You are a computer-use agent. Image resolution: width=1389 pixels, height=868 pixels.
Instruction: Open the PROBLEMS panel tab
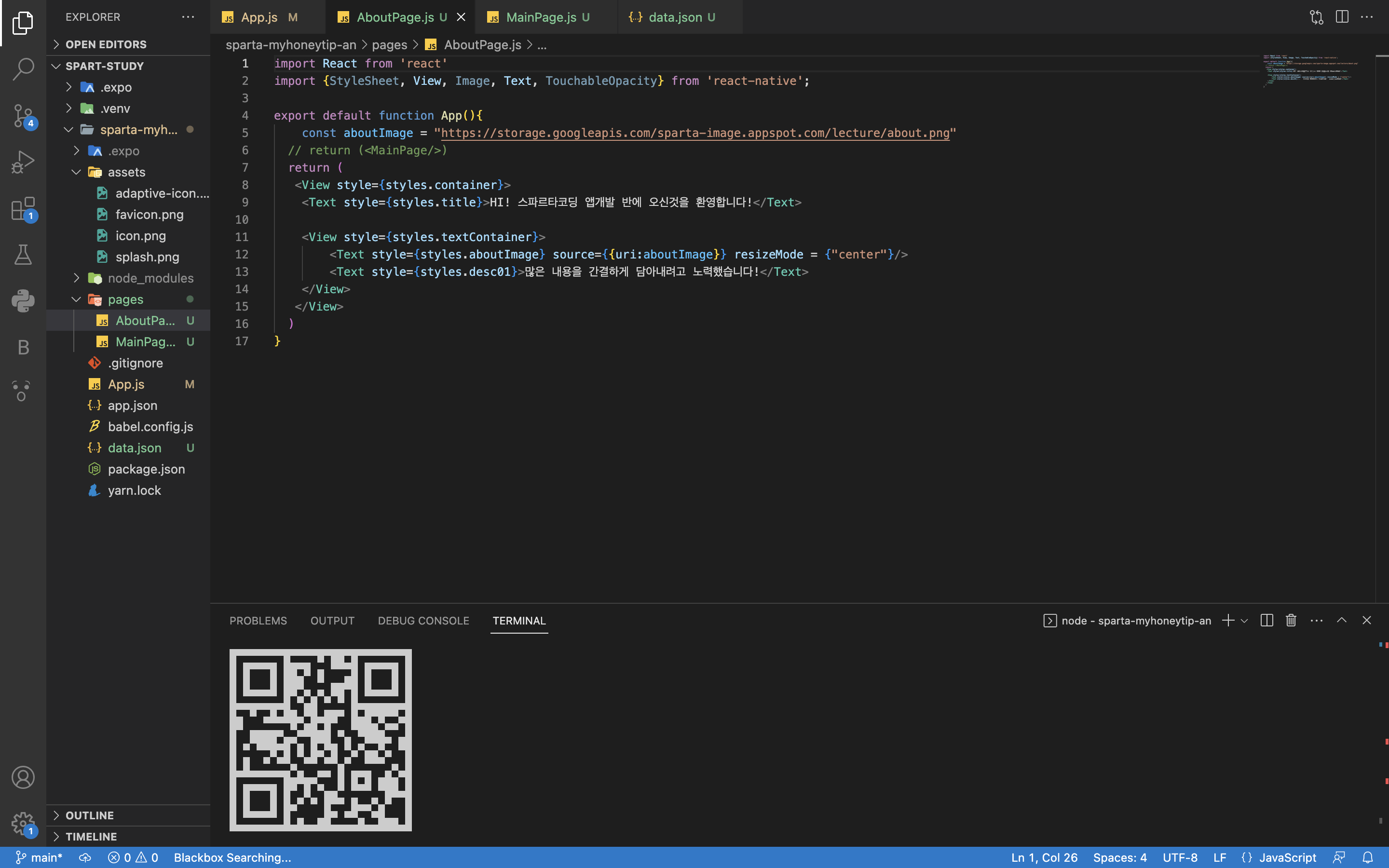coord(259,621)
